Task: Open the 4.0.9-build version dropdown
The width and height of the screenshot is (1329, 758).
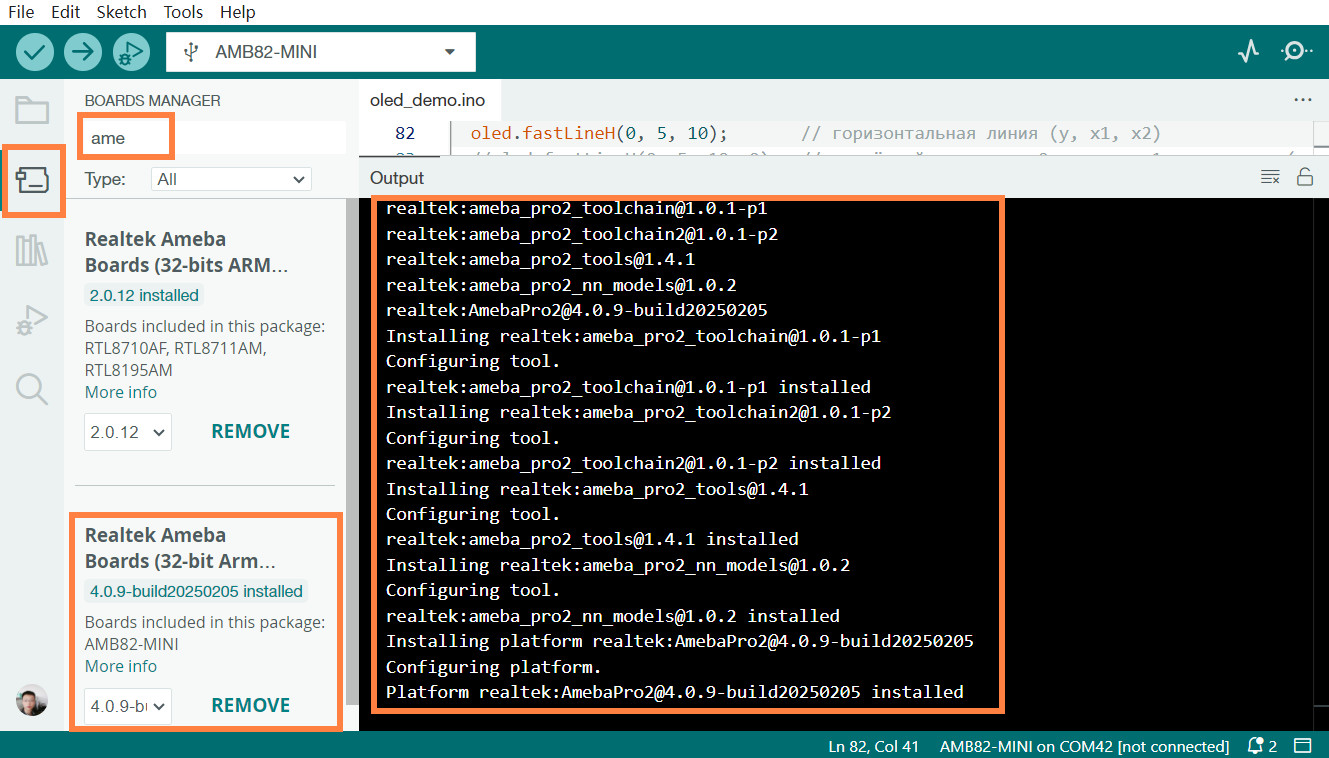Action: coord(128,706)
